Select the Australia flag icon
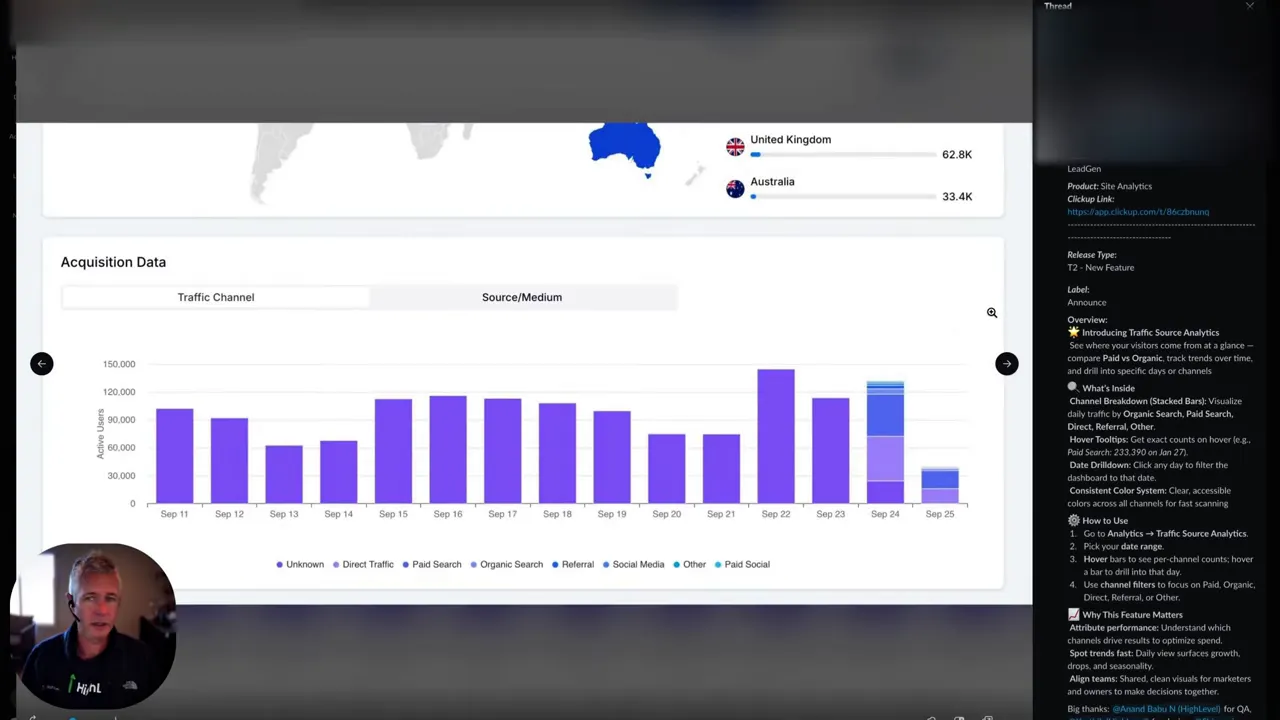Viewport: 1280px width, 720px height. 735,189
